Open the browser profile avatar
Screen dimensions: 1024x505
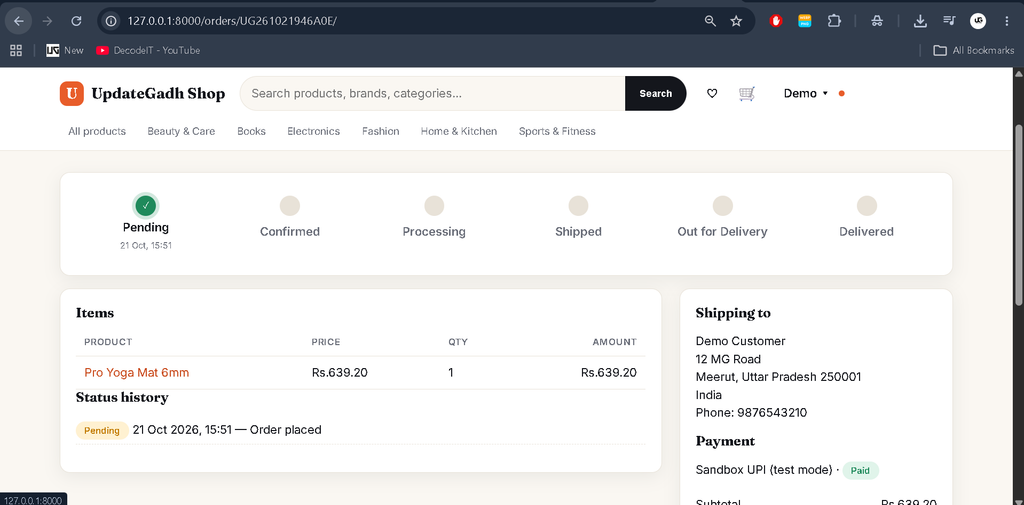(978, 21)
